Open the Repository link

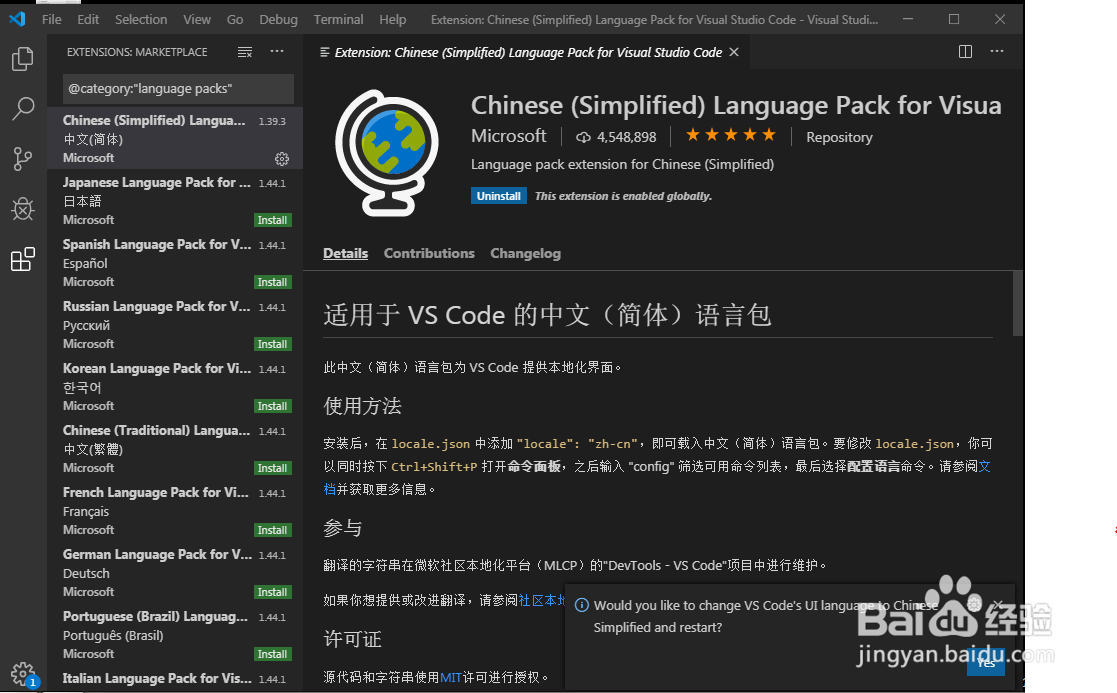838,136
